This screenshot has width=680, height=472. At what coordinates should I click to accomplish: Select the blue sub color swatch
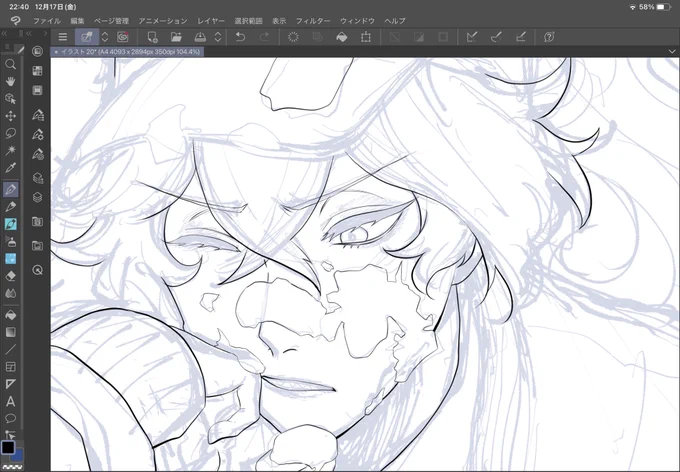tap(18, 456)
